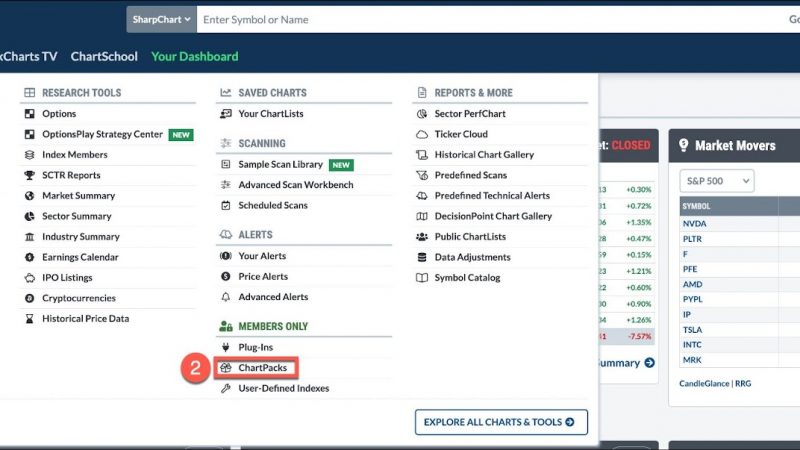This screenshot has height=450, width=800.
Task: Open the MRK symbol link
Action: (x=692, y=360)
